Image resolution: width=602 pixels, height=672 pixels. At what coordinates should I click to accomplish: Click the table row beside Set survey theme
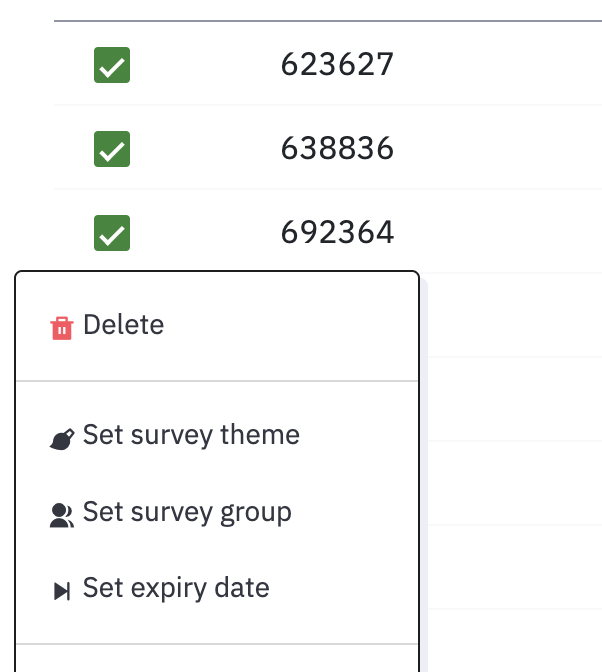click(x=515, y=399)
